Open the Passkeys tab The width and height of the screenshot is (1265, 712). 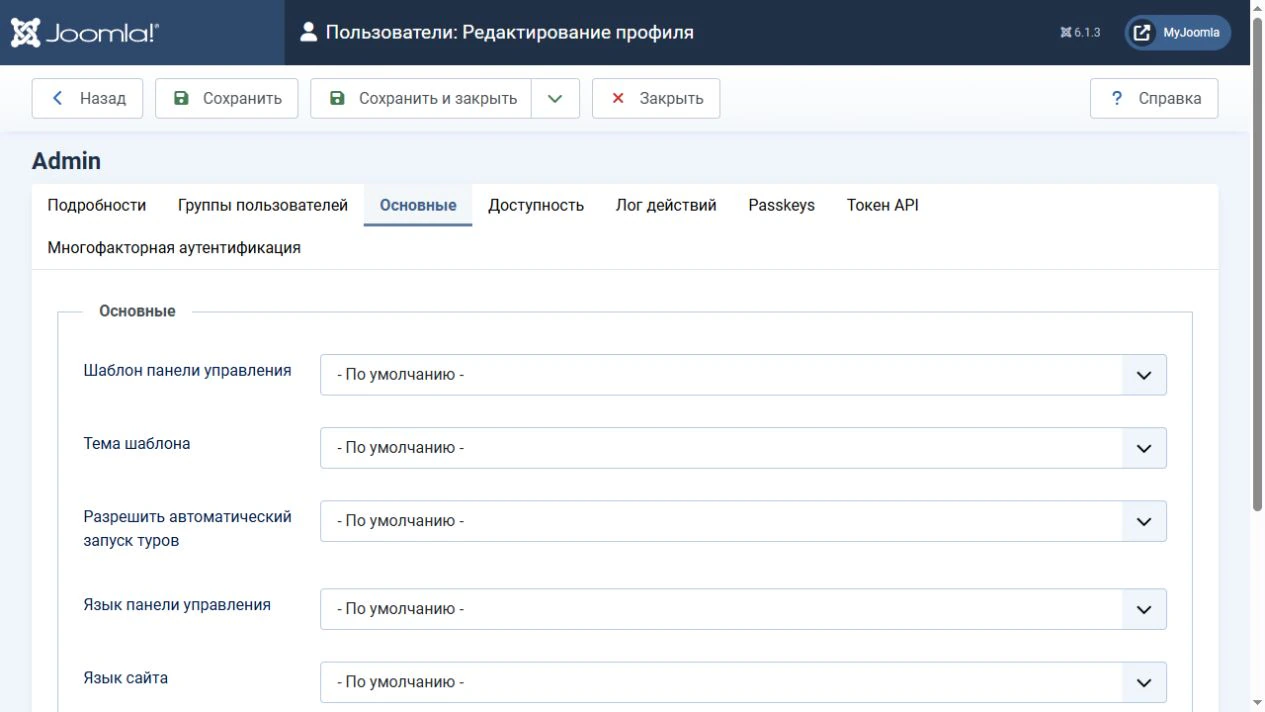click(x=782, y=205)
